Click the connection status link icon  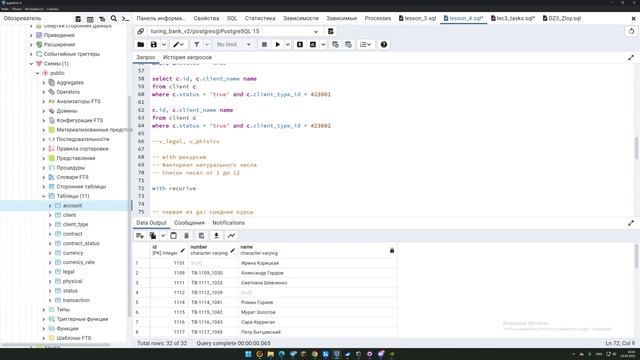click(x=140, y=31)
